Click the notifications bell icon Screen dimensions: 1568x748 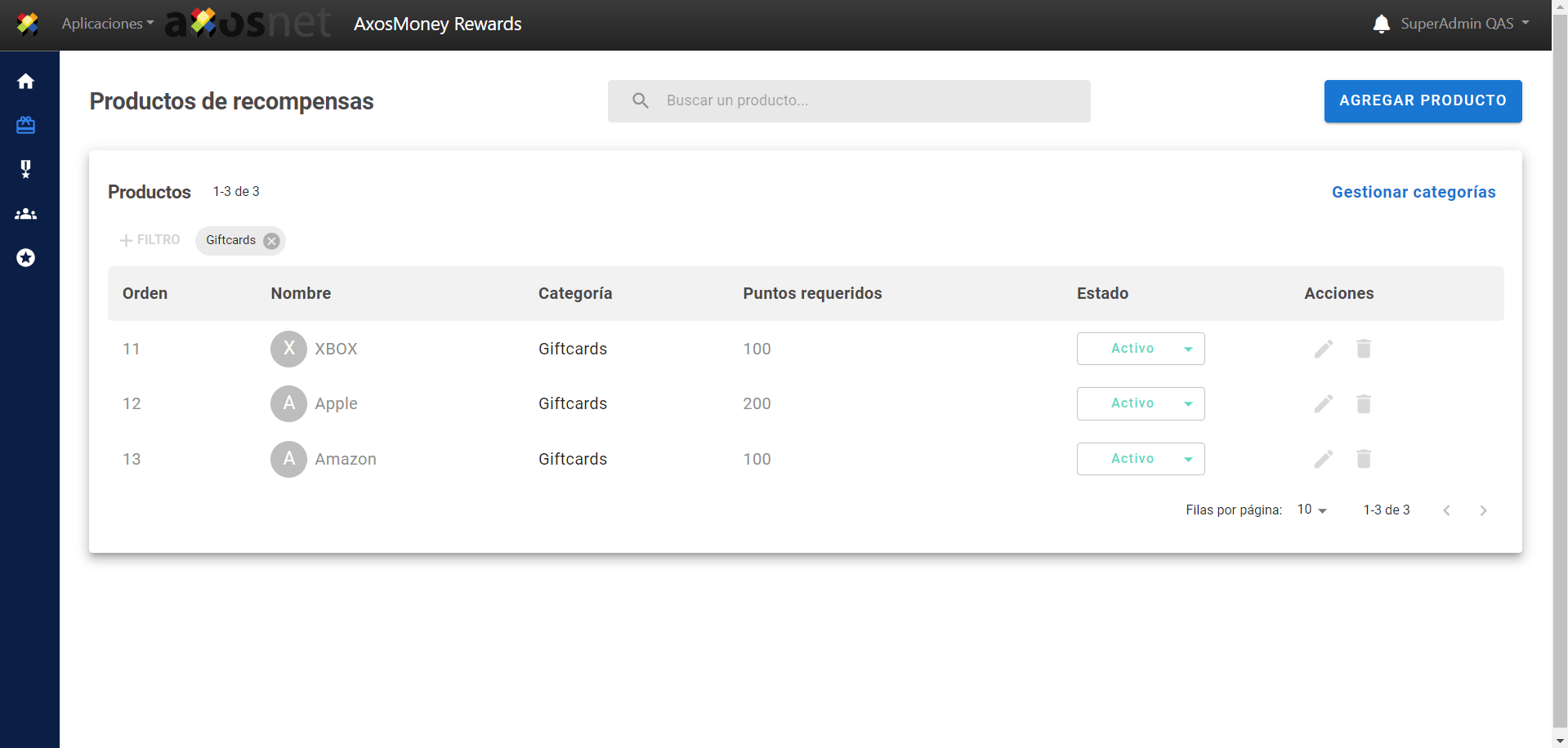tap(1381, 24)
